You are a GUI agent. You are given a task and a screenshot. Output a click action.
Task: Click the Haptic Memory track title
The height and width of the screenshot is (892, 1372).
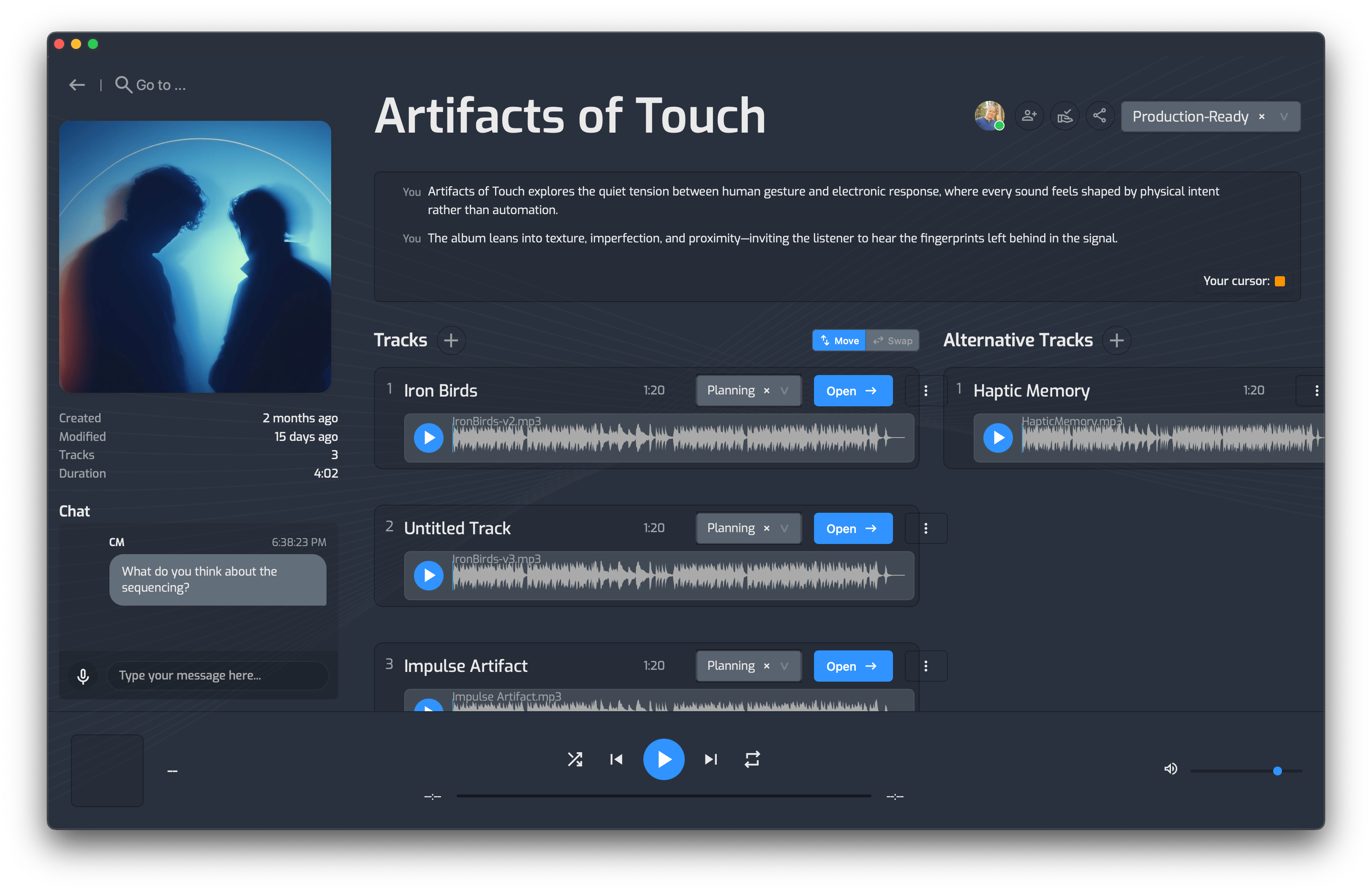[1031, 391]
